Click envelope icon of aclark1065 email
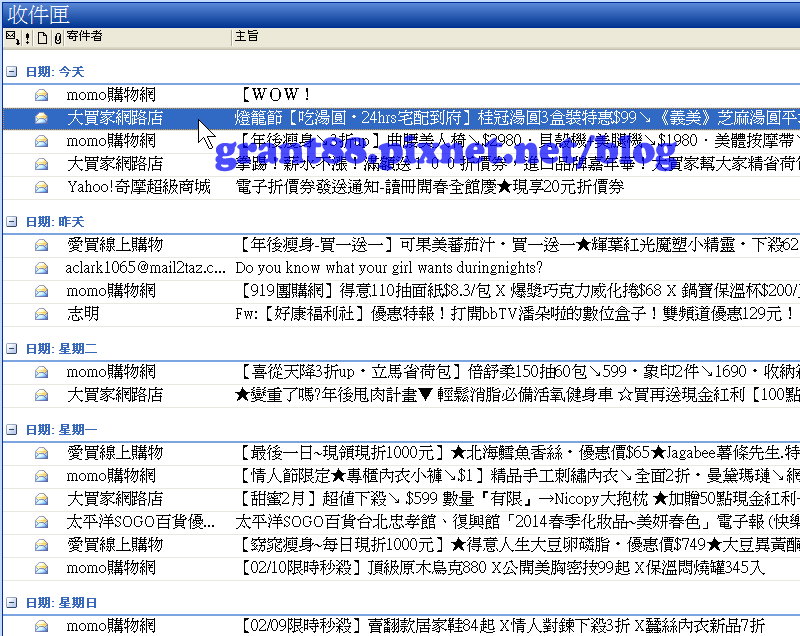 tap(41, 268)
